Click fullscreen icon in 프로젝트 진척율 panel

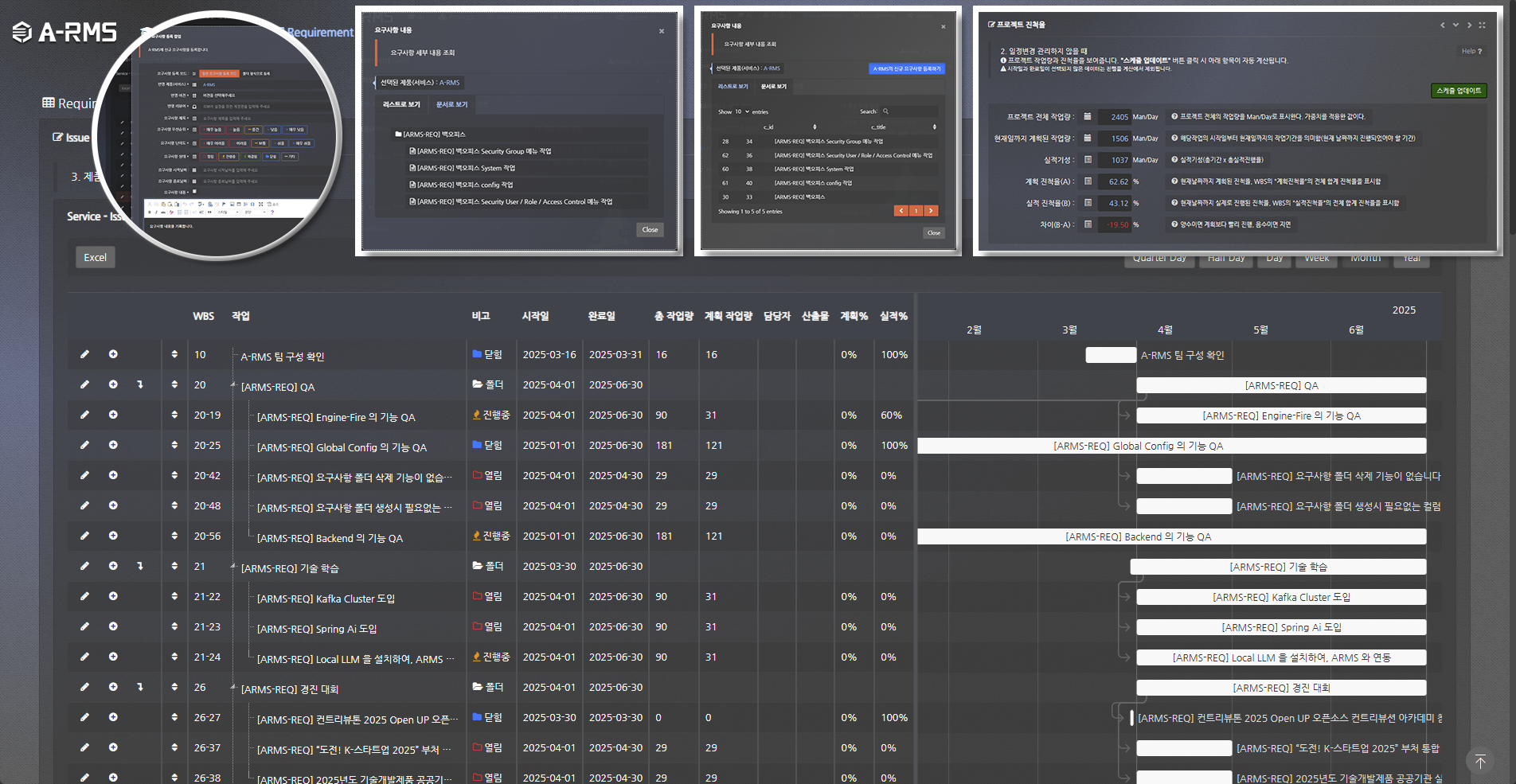pyautogui.click(x=1482, y=25)
